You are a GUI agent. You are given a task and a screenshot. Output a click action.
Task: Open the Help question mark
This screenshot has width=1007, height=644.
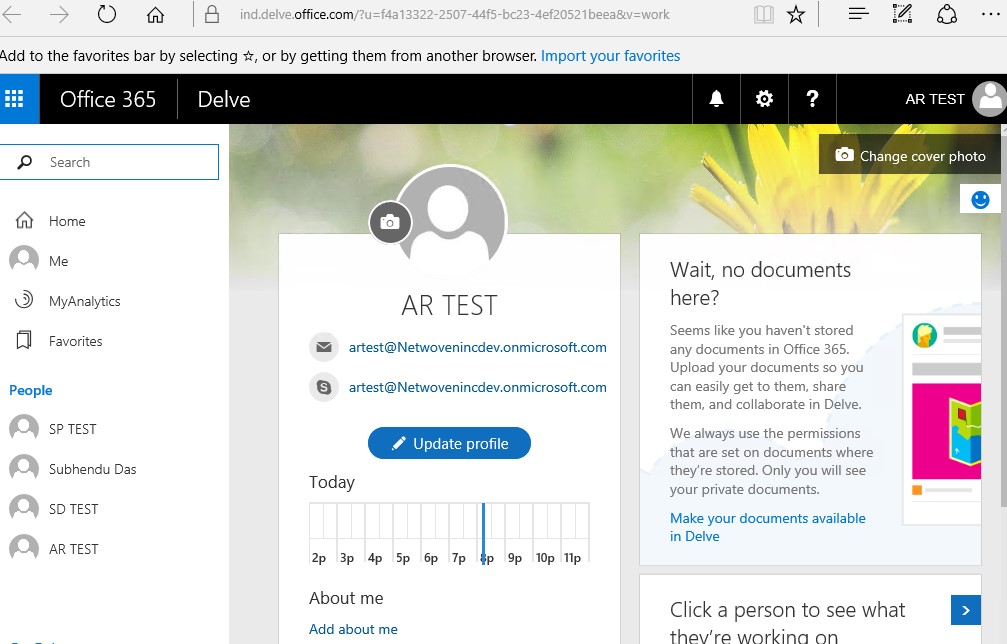point(812,99)
